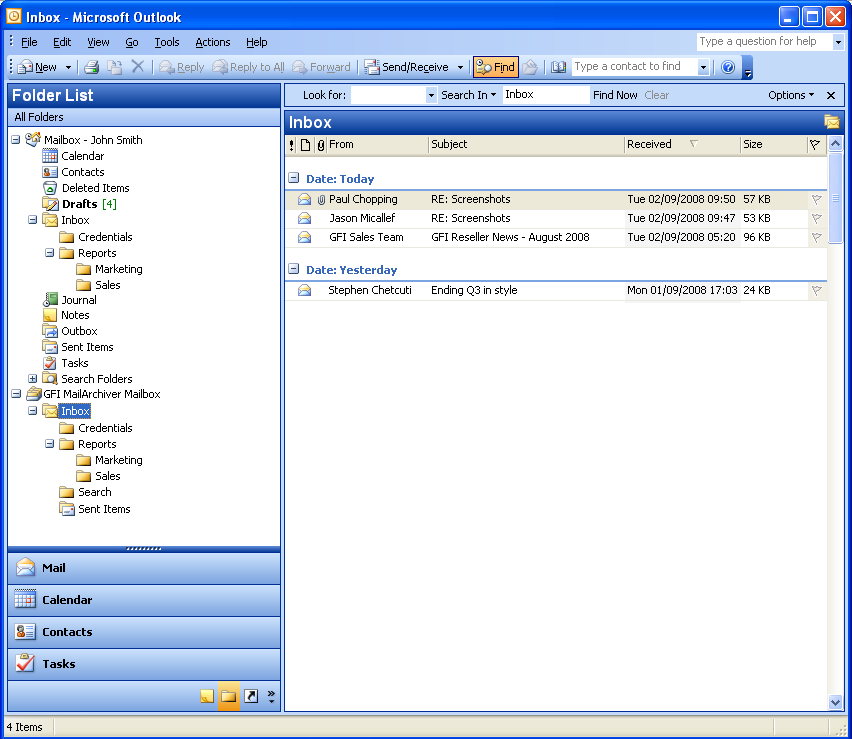
Task: Expand the Search Folders node
Action: tap(33, 378)
